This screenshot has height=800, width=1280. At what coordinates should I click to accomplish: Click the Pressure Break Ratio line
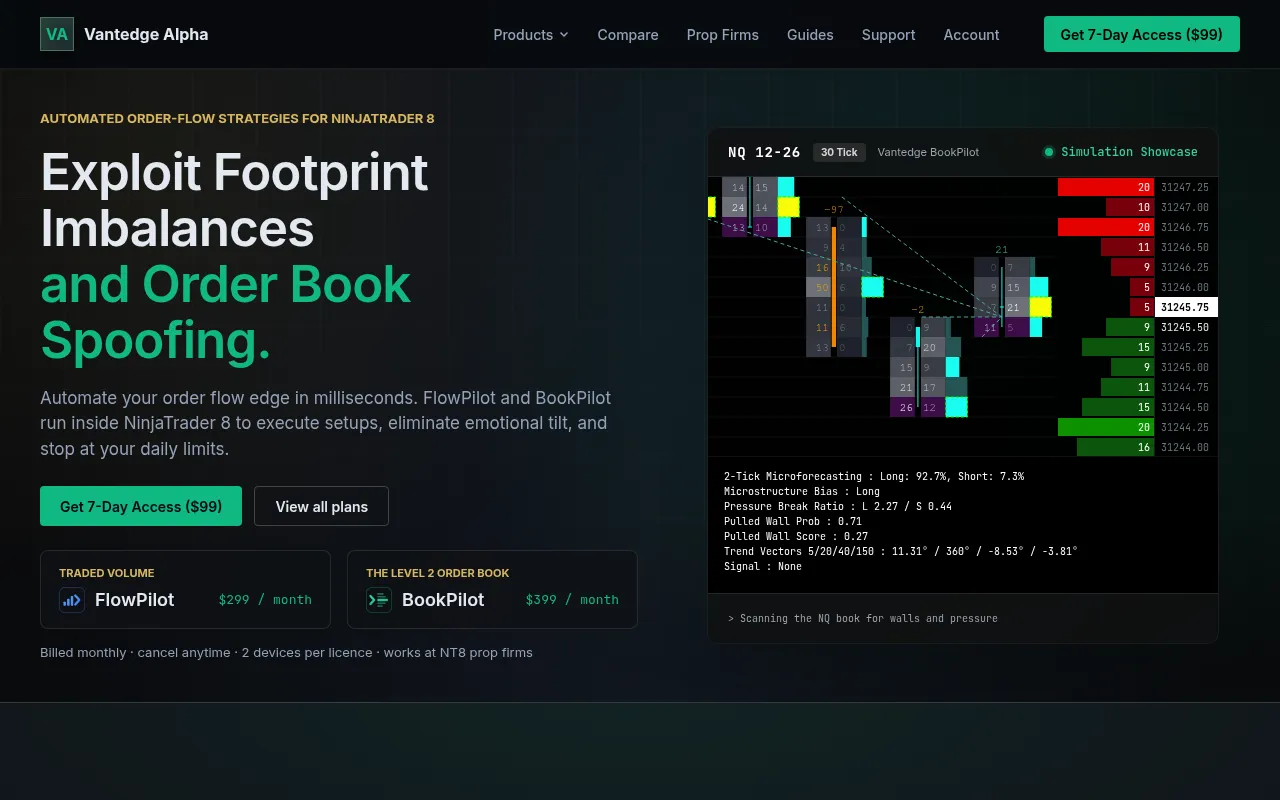pyautogui.click(x=838, y=506)
